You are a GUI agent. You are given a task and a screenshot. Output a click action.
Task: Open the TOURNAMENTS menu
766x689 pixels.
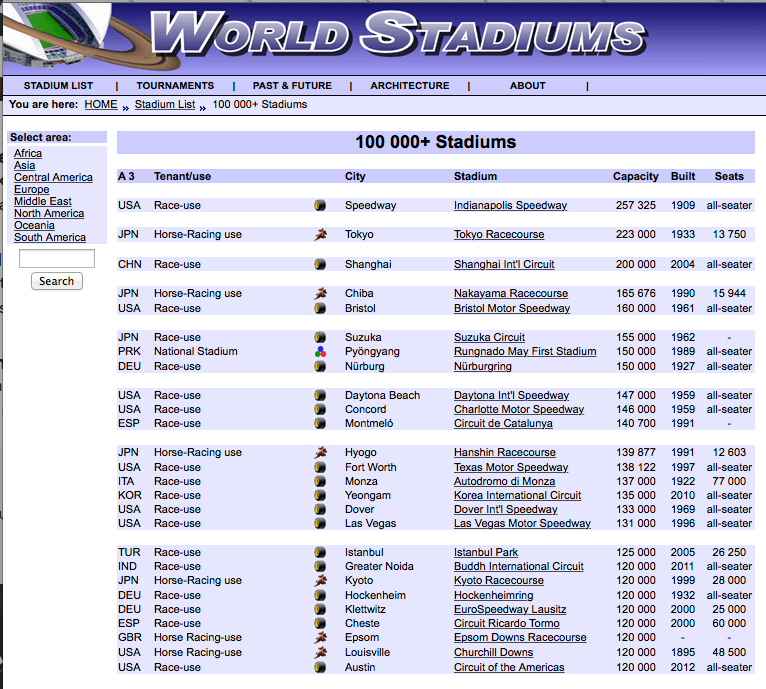[175, 86]
